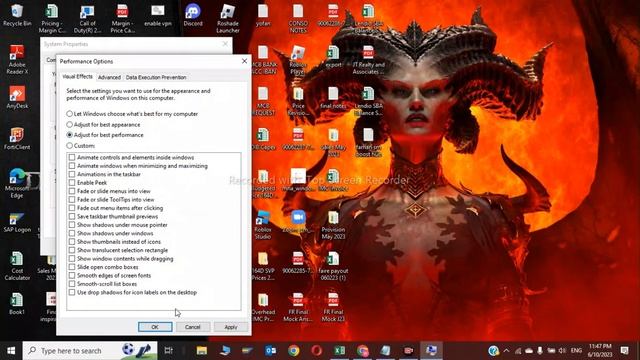Open the Discord desktop icon
Viewport: 640px width, 360px height.
193,15
